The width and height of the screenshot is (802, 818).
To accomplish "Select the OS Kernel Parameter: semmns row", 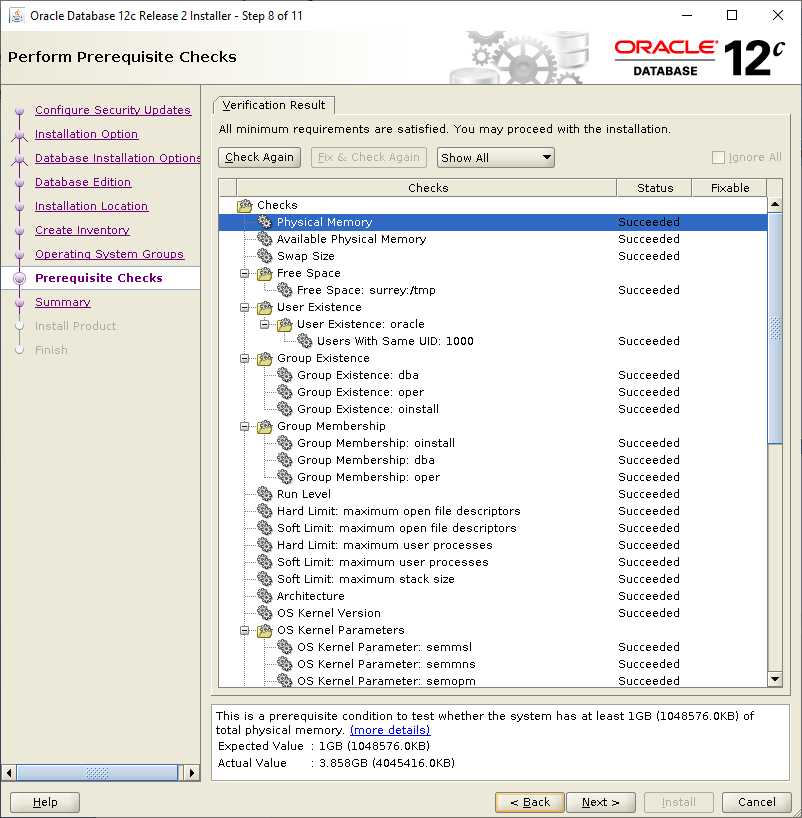I will [493, 664].
